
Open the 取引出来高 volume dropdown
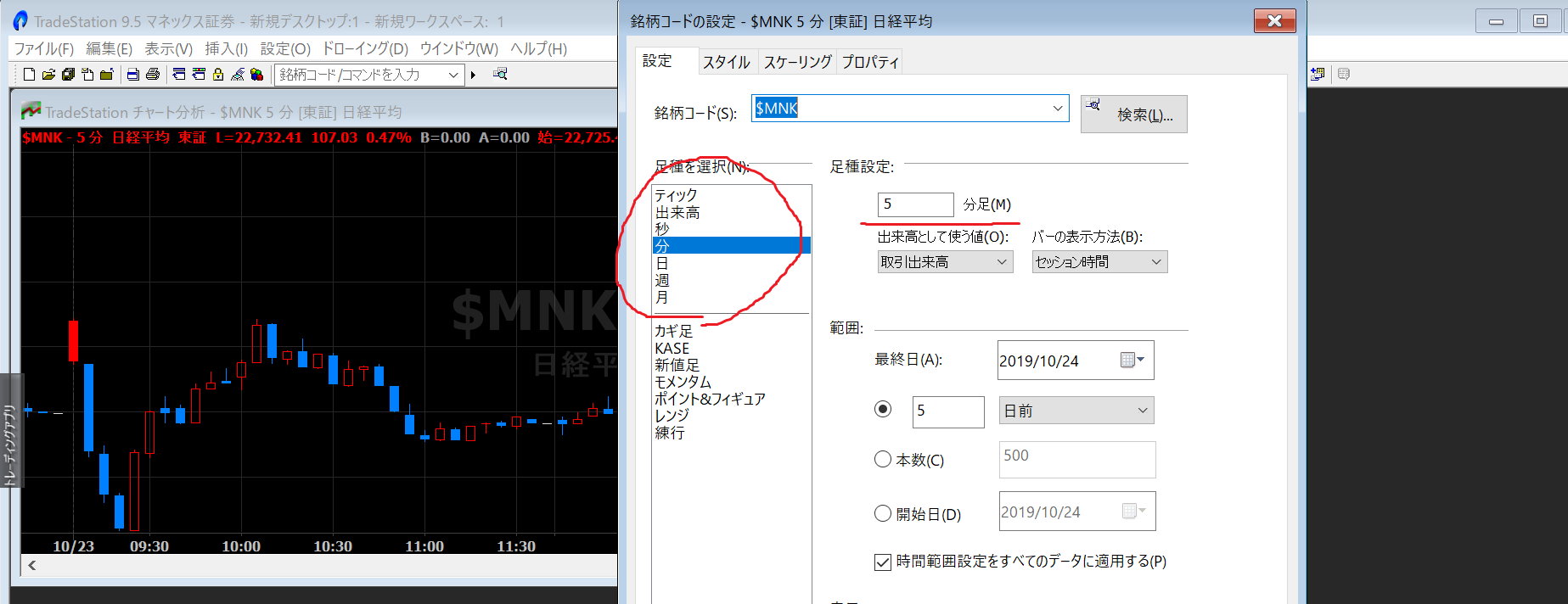coord(945,262)
